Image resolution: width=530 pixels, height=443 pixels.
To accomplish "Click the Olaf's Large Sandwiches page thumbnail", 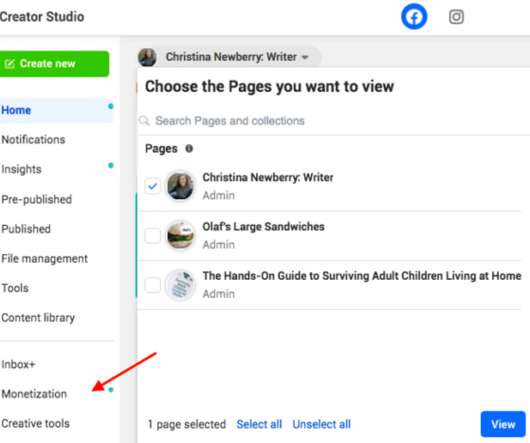I will (x=180, y=235).
